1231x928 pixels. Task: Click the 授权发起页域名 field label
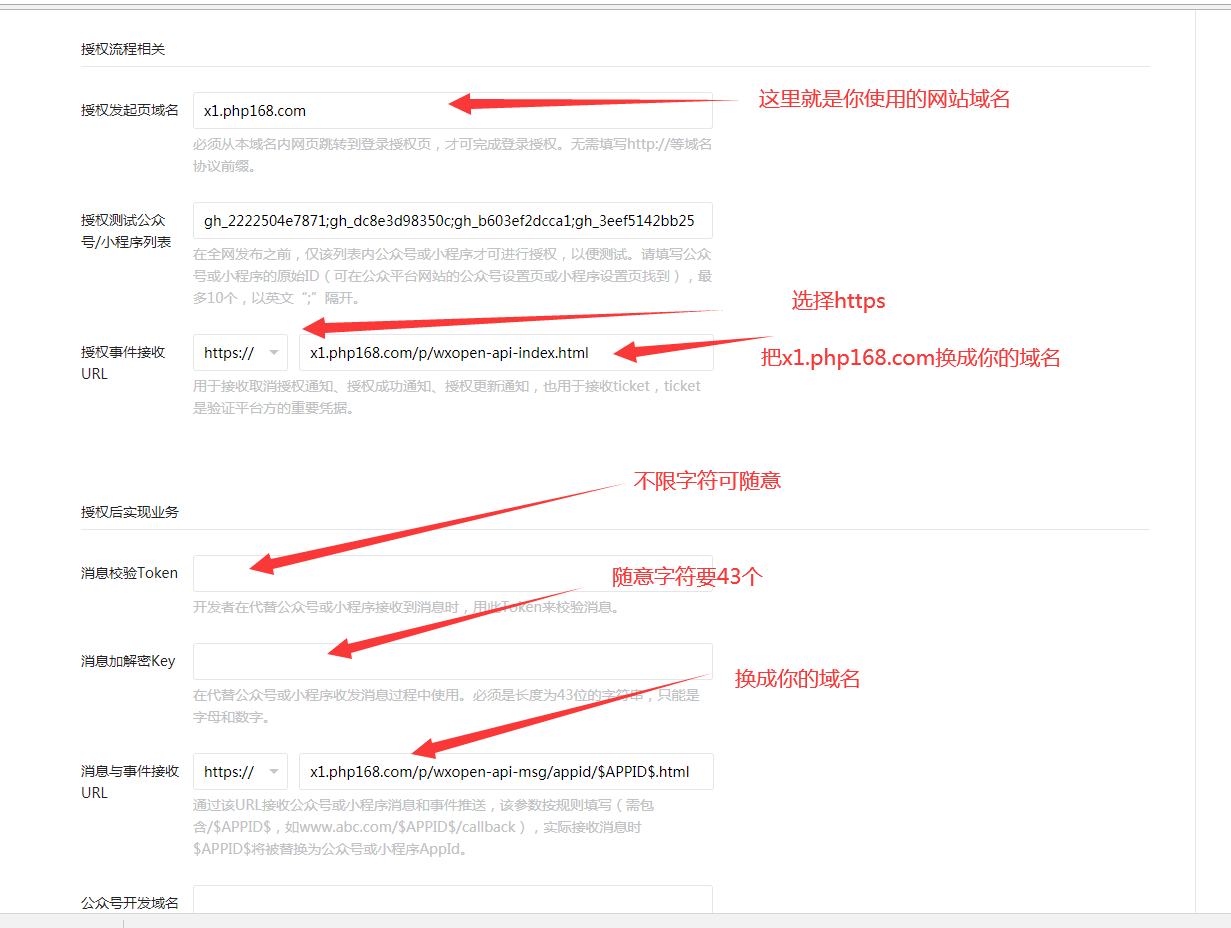(130, 110)
